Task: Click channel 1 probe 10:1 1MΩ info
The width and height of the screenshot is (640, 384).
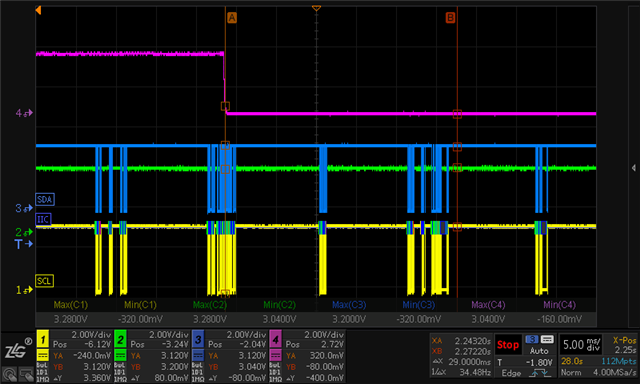Action: 42,372
